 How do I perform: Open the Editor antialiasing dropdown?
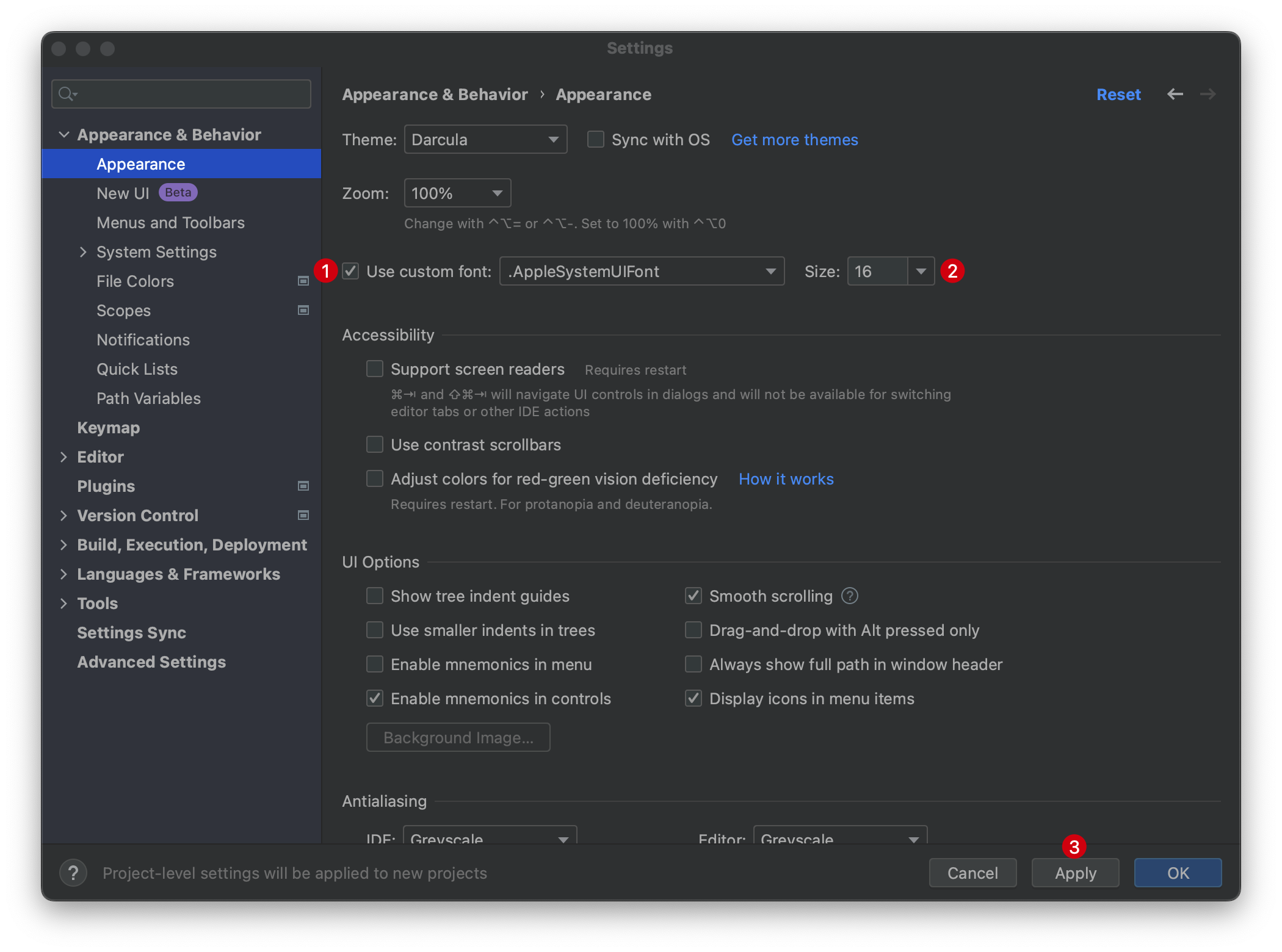(841, 835)
